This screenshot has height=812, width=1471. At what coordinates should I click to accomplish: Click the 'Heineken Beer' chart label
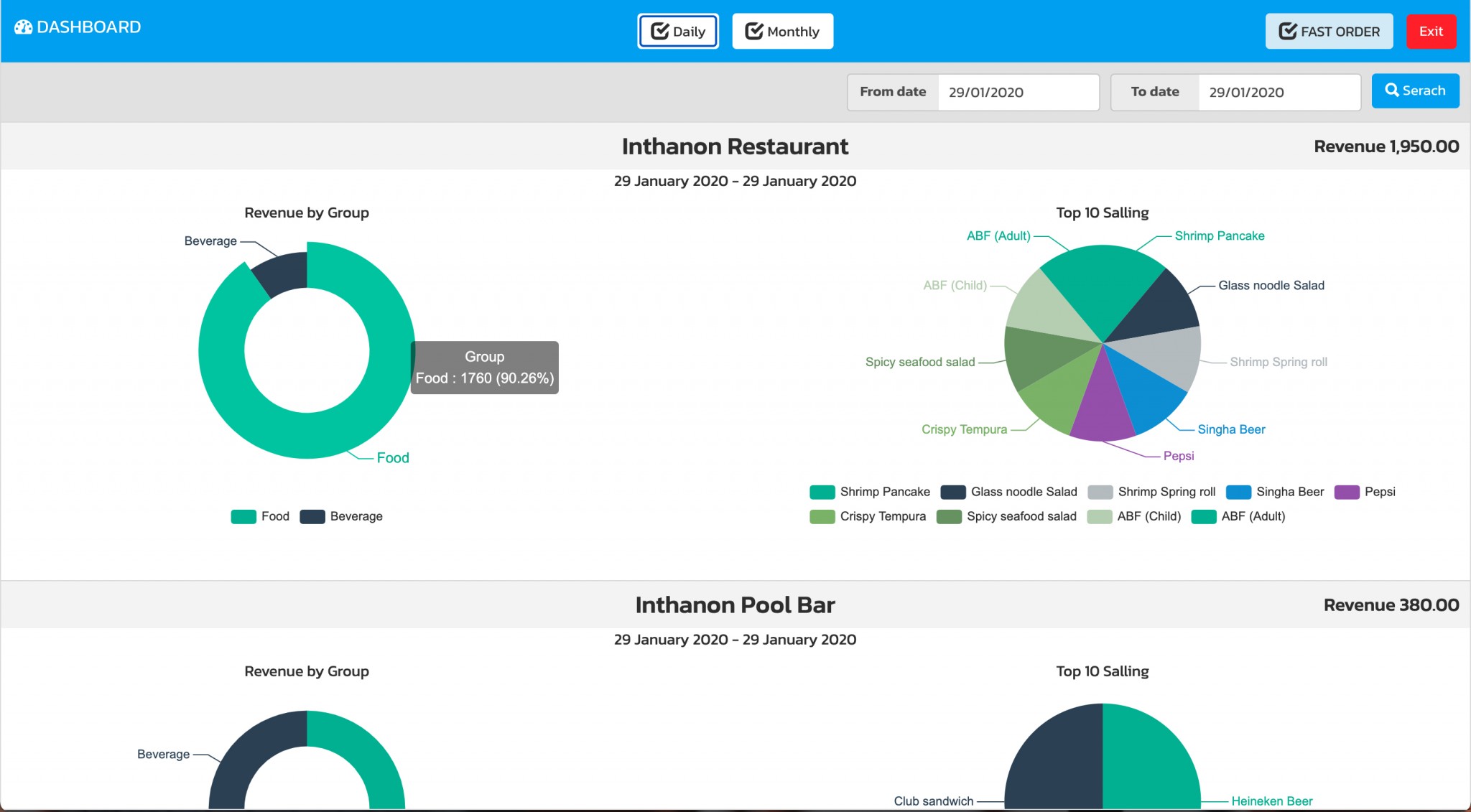[x=1271, y=801]
